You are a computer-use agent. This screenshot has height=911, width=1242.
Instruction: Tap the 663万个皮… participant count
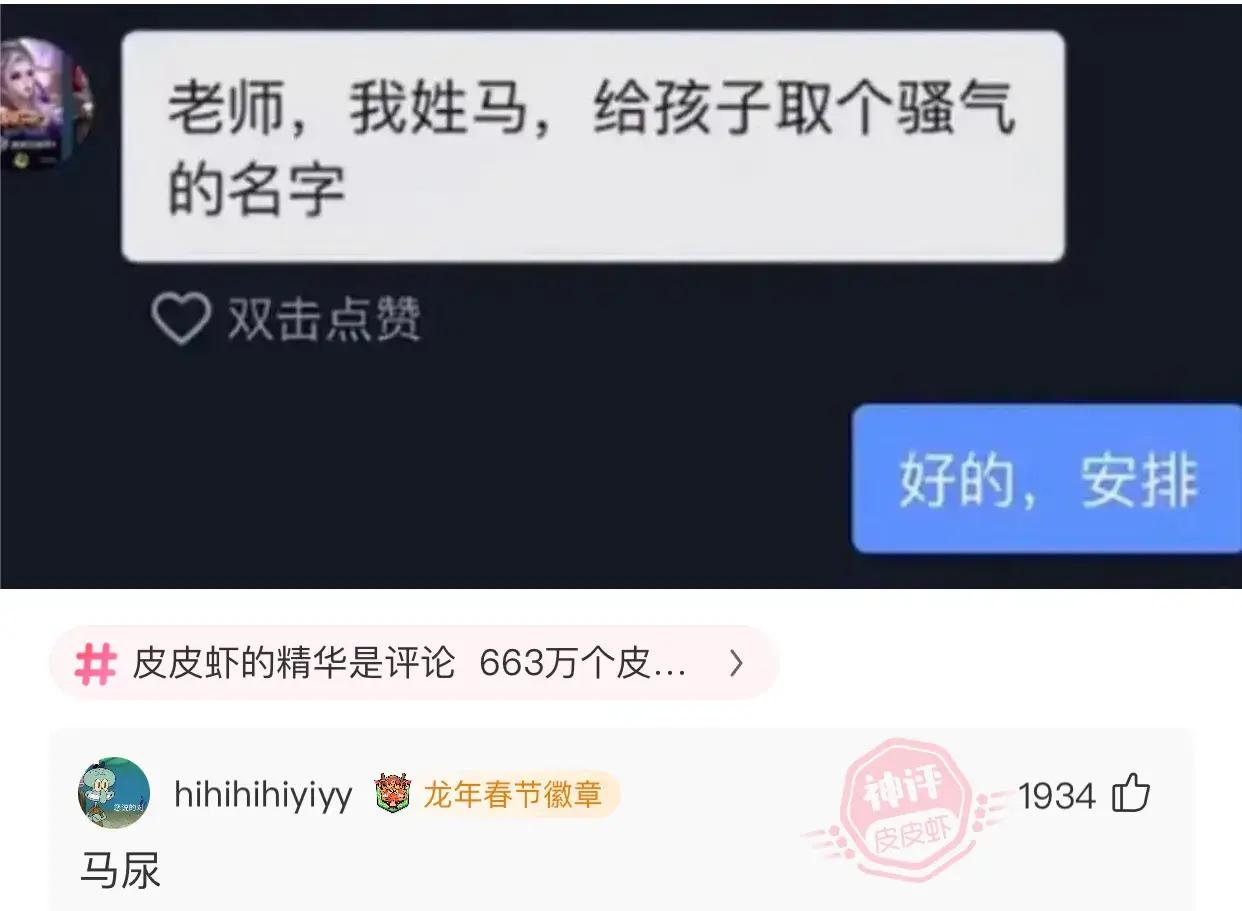583,664
